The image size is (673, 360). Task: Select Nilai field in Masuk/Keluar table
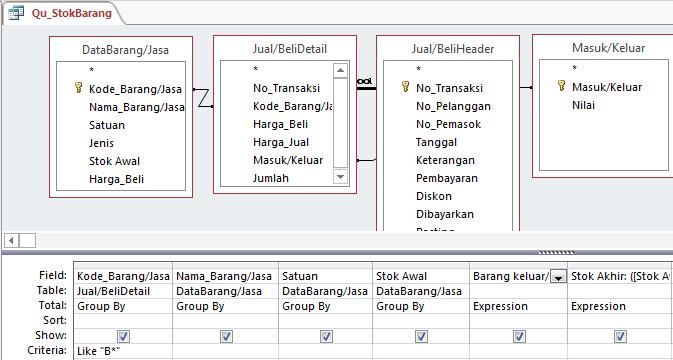point(583,105)
